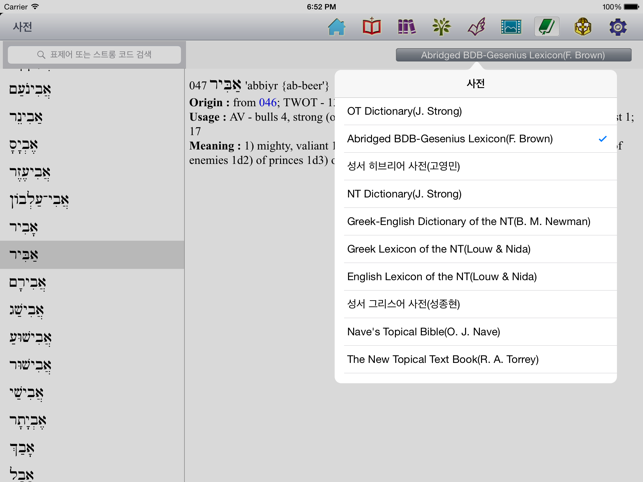The height and width of the screenshot is (482, 643).
Task: Select highlighted Hebrew word אַבִּיר in list
Action: click(92, 255)
